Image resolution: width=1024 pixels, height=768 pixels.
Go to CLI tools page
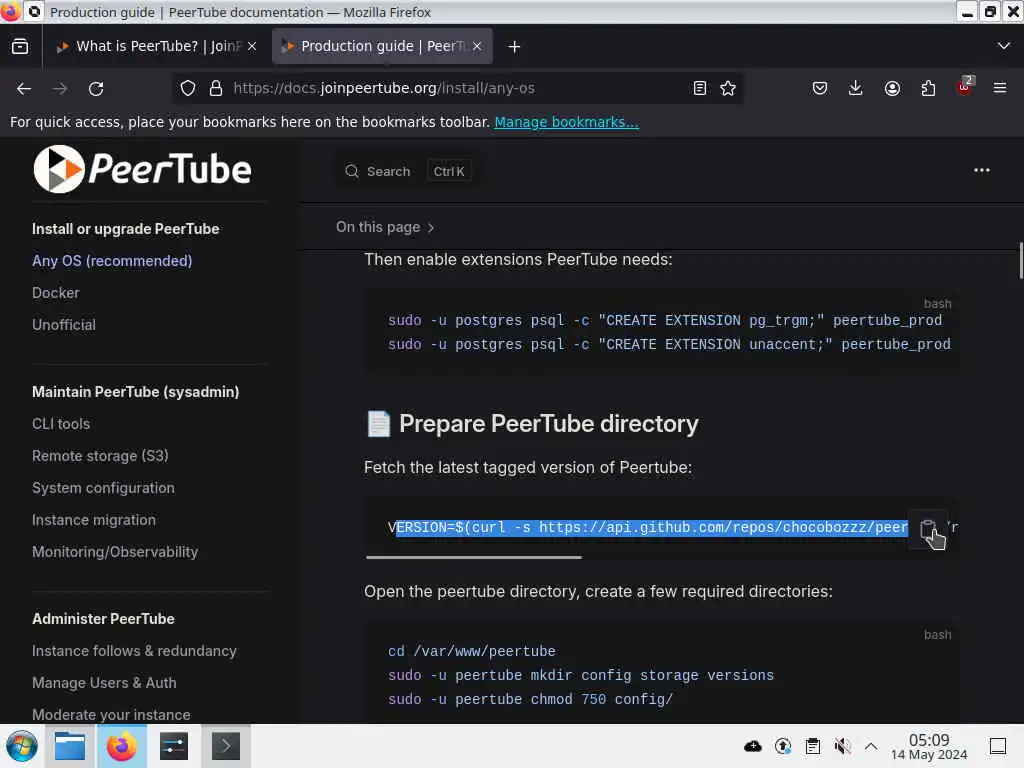[x=61, y=424]
